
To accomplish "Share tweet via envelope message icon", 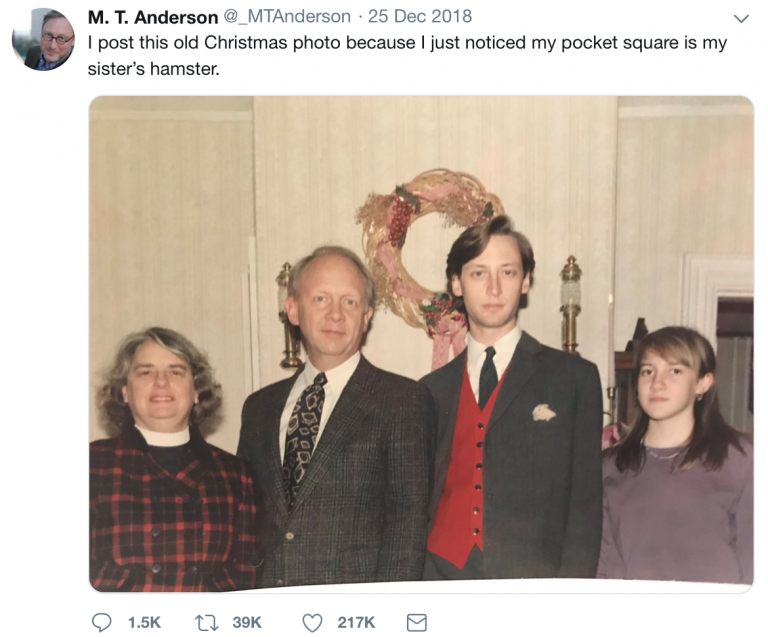I will point(417,623).
